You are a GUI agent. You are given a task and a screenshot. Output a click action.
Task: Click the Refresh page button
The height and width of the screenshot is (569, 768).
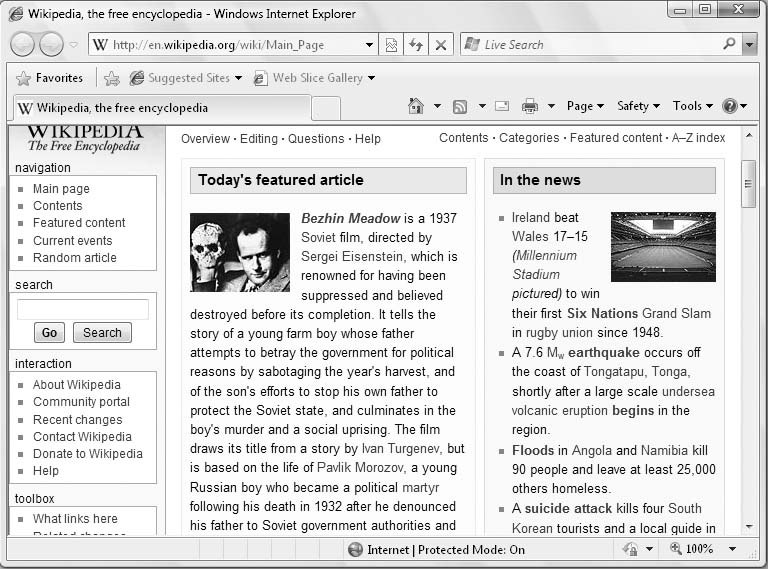point(416,45)
